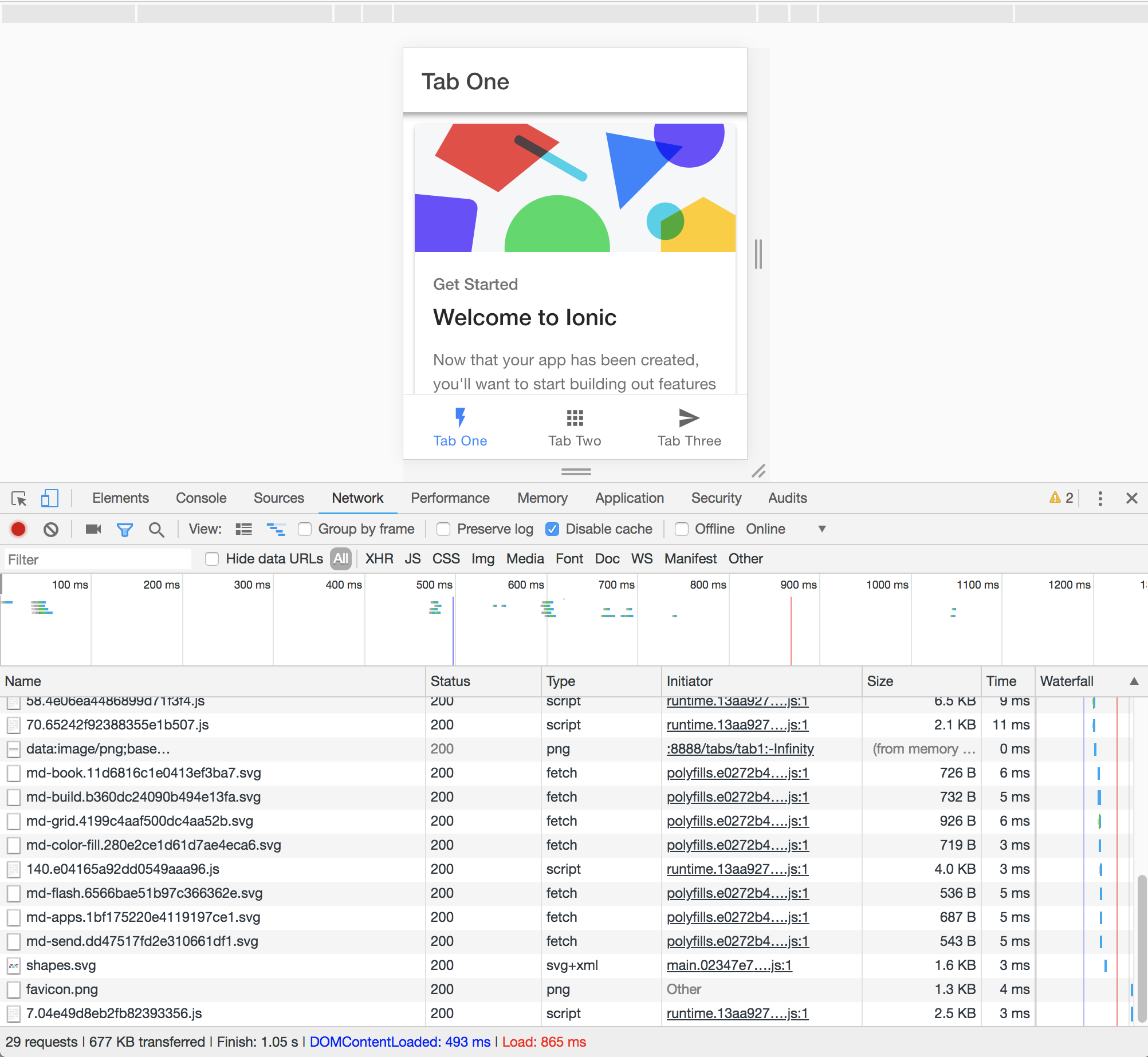Switch to the Console tab

pos(201,498)
